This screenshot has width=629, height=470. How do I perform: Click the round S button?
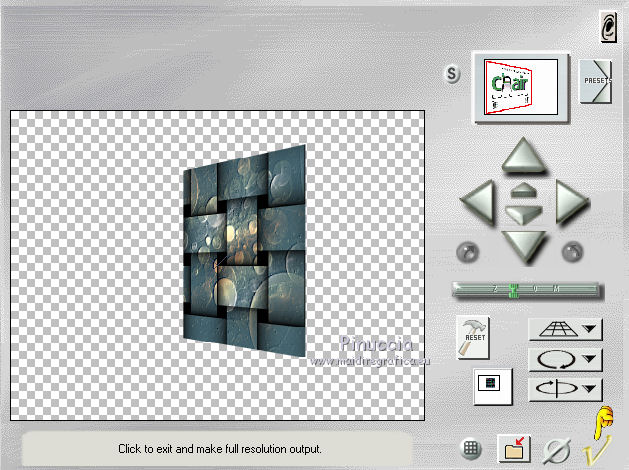(452, 74)
